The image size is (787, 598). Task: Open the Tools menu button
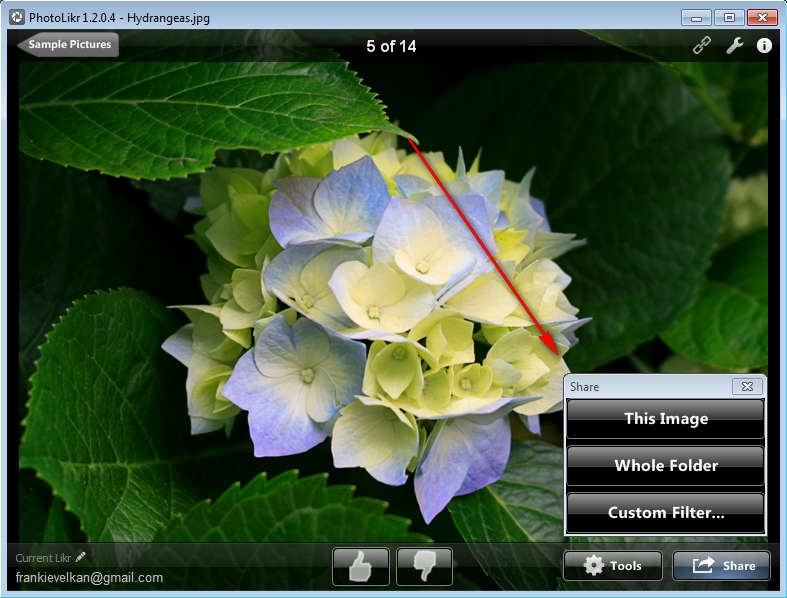pos(612,566)
